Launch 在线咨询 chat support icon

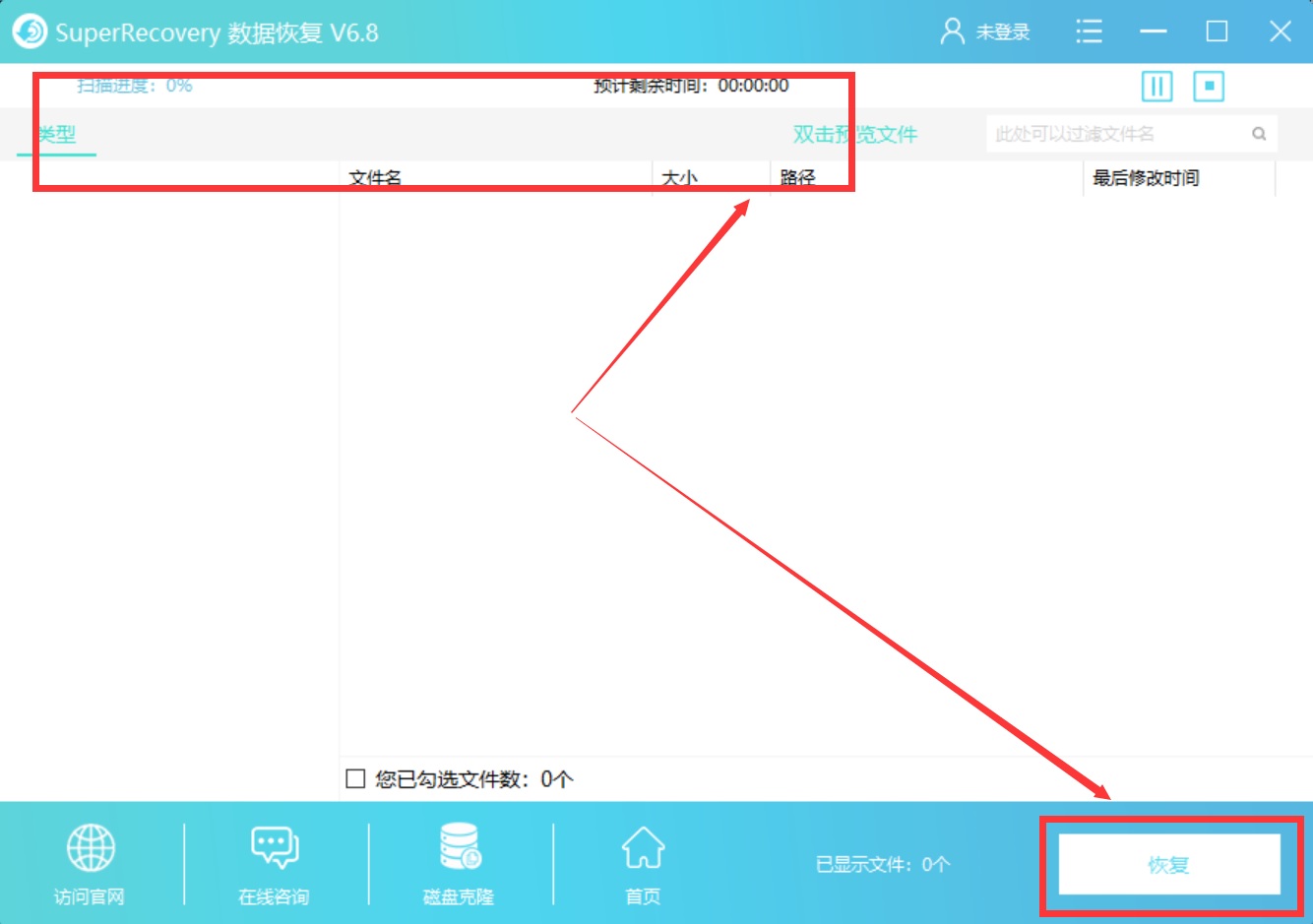click(x=273, y=847)
